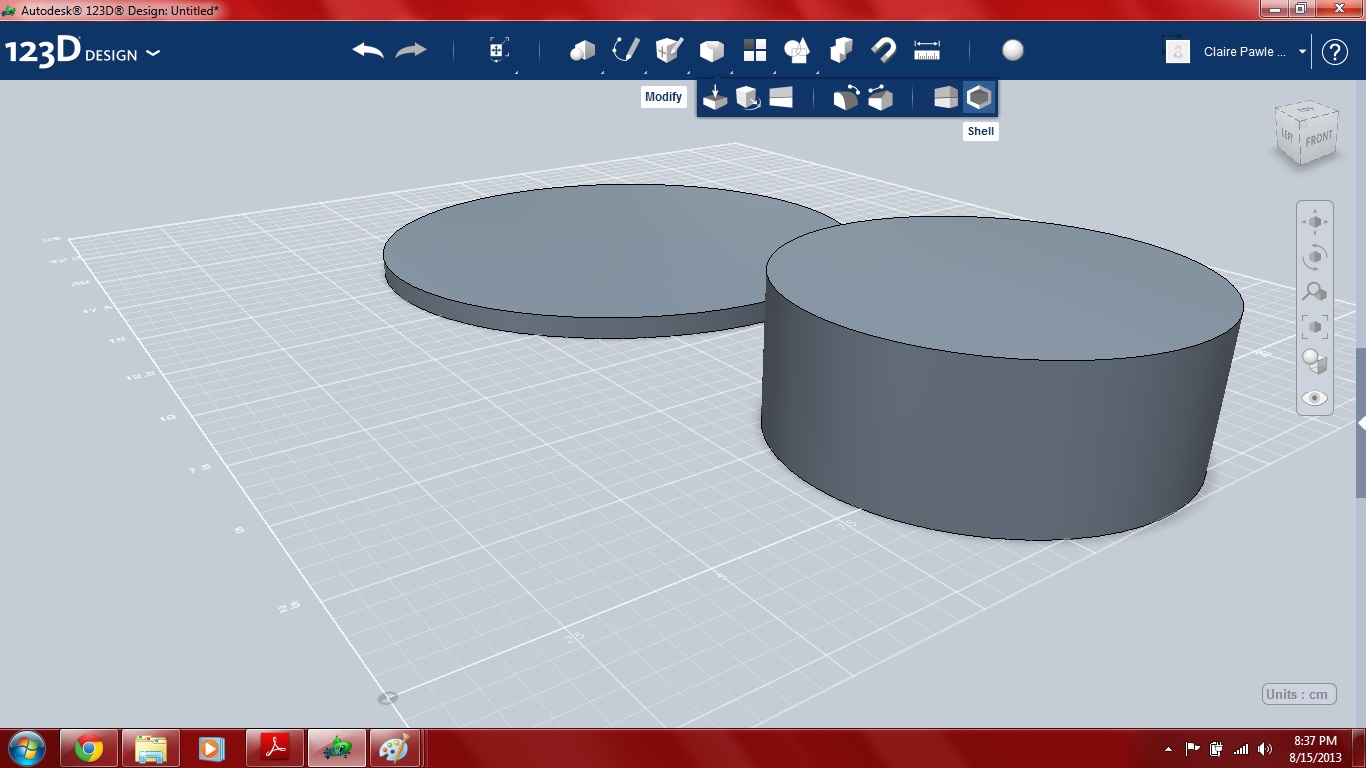Open the taskbar clock showing 8:37 PM
Image resolution: width=1366 pixels, height=768 pixels.
coord(1315,749)
